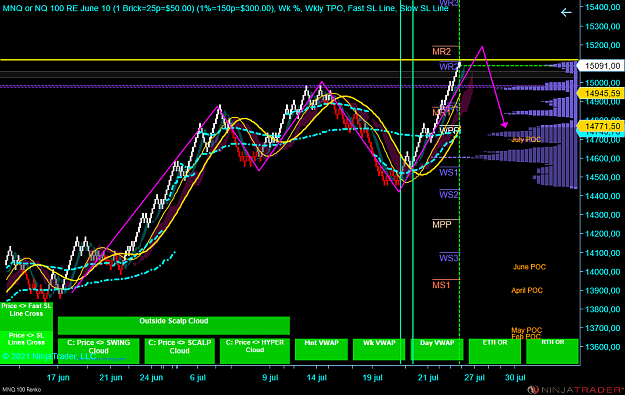
Task: Click the 'Mnt VWAP' status box
Action: 321,349
